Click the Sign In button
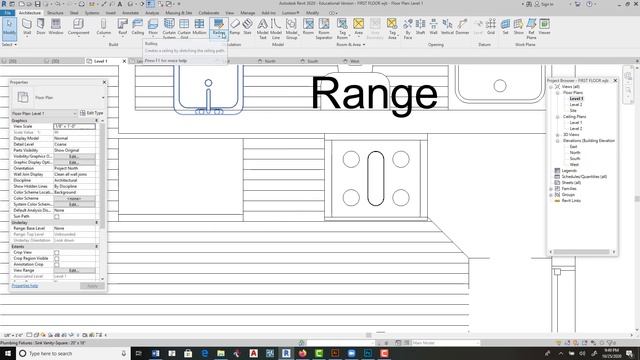Image resolution: width=640 pixels, height=360 pixels. click(544, 4)
